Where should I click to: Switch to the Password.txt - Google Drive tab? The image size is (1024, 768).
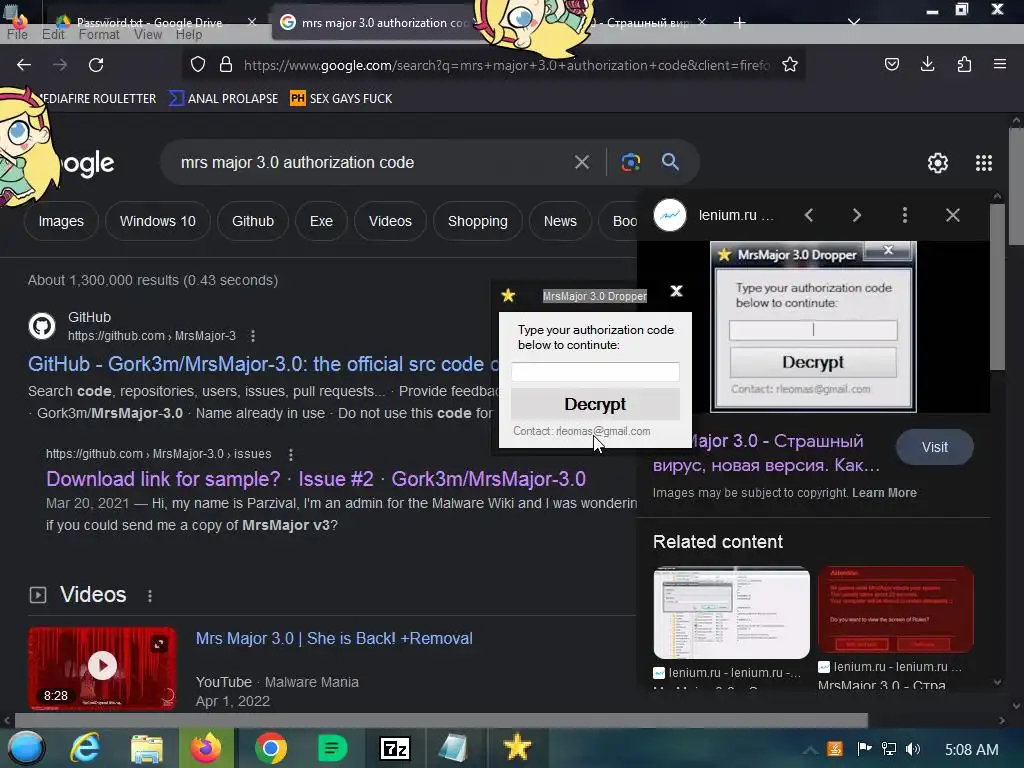pyautogui.click(x=150, y=22)
